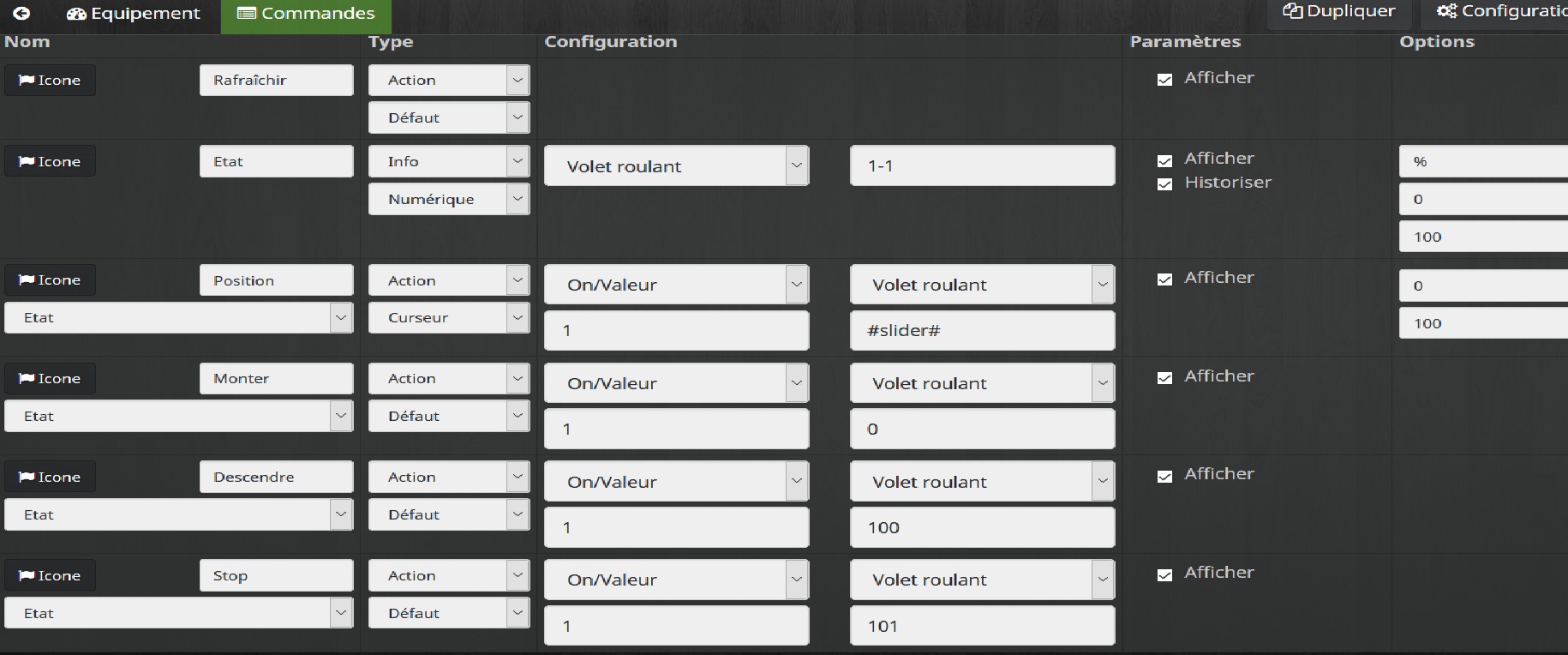Screen dimensions: 1568x655
Task: Open Action type dropdown for Descendre
Action: pyautogui.click(x=449, y=477)
